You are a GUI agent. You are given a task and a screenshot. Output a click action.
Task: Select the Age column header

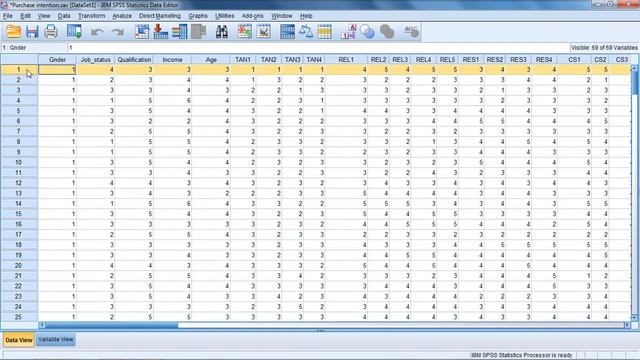coord(211,60)
